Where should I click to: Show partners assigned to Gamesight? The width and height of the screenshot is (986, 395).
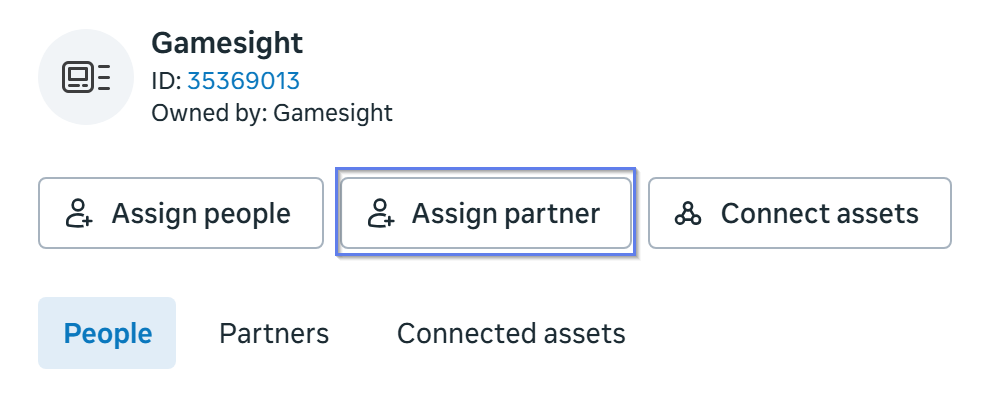point(274,333)
